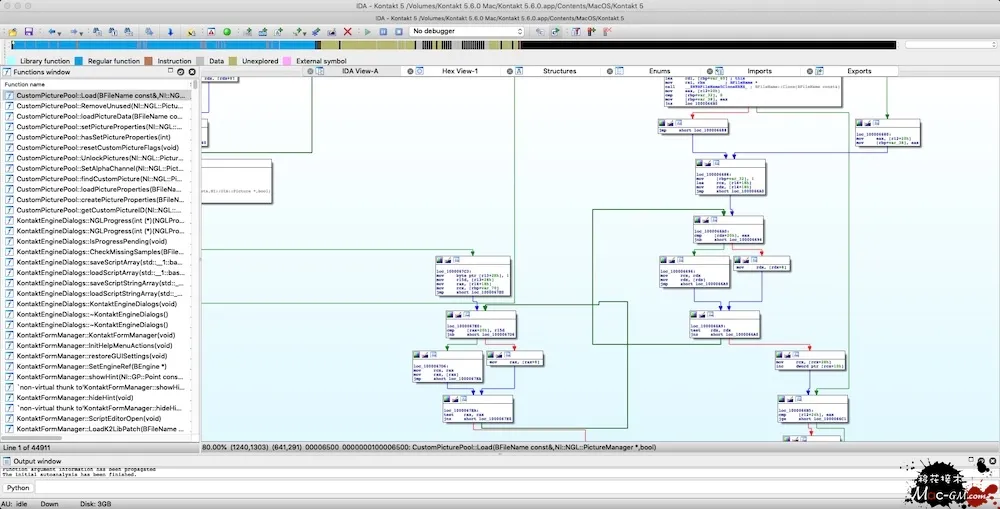Click the blue down arrow toolbar icon

pyautogui.click(x=170, y=31)
